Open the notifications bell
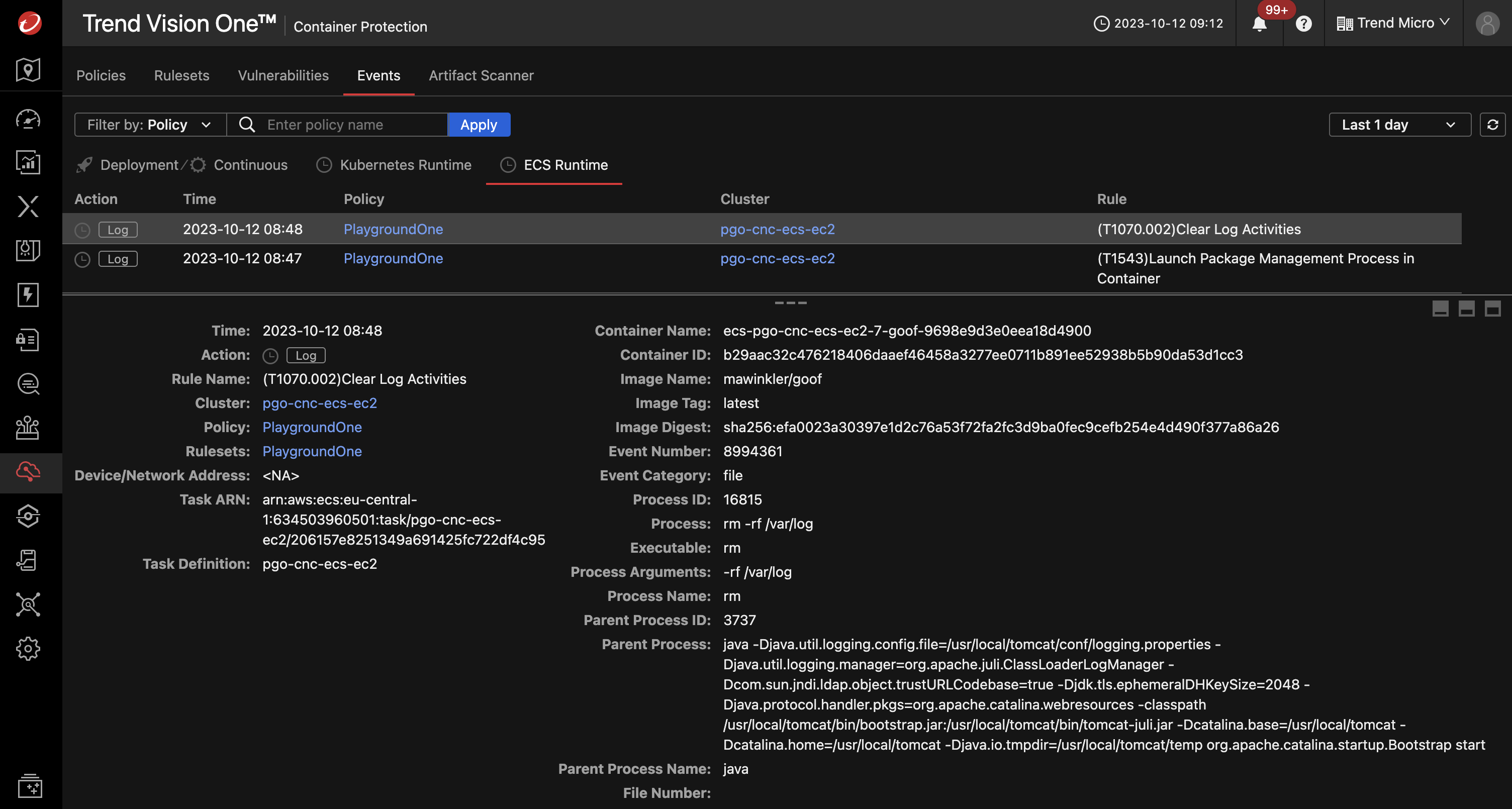 [1259, 24]
